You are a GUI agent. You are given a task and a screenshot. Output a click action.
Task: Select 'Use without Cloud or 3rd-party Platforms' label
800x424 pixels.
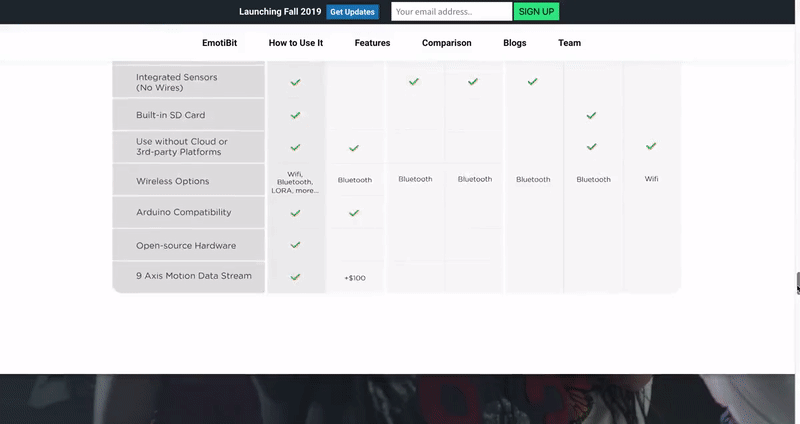click(182, 146)
